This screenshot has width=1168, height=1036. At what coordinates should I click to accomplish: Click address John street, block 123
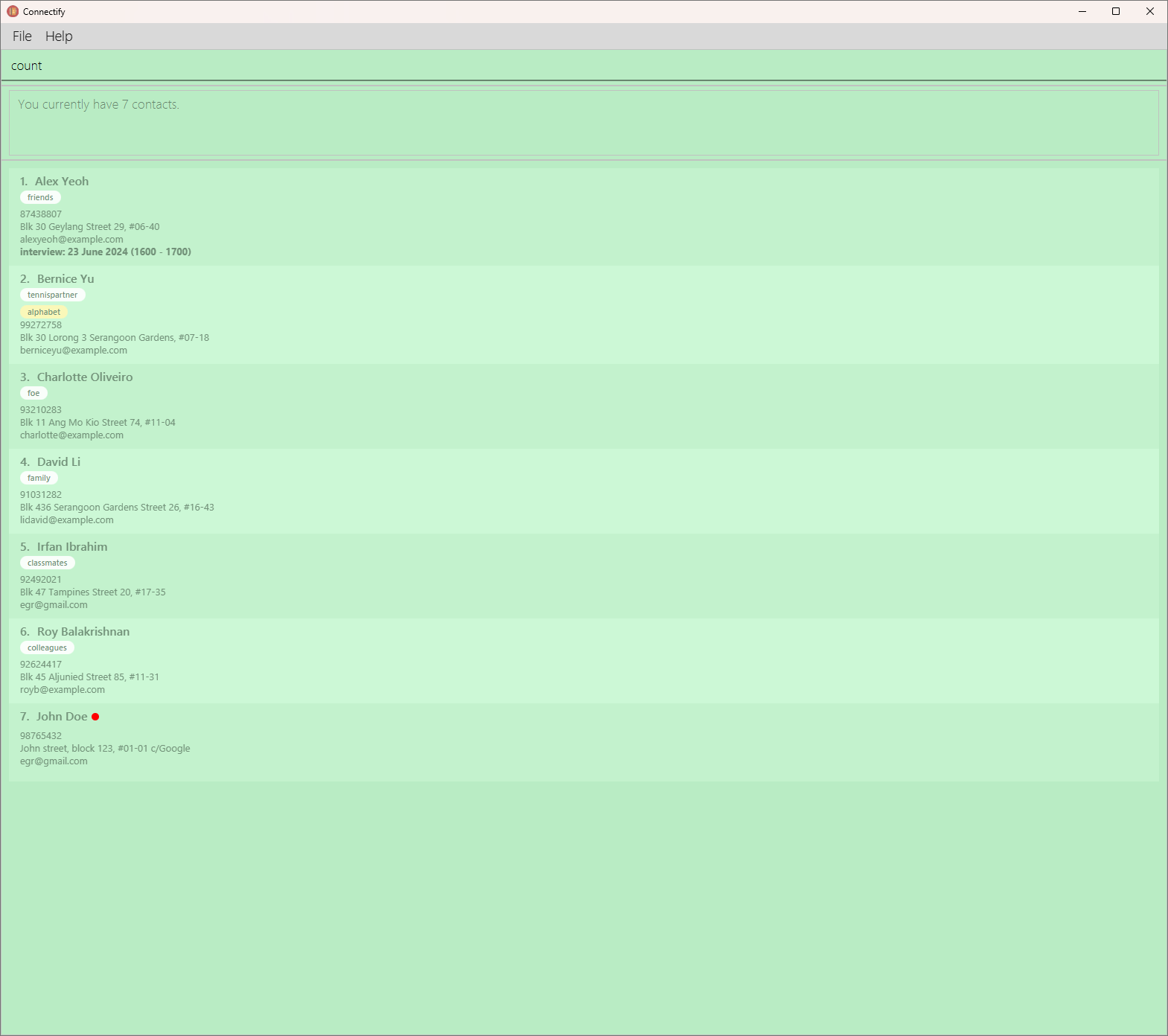pyautogui.click(x=105, y=749)
